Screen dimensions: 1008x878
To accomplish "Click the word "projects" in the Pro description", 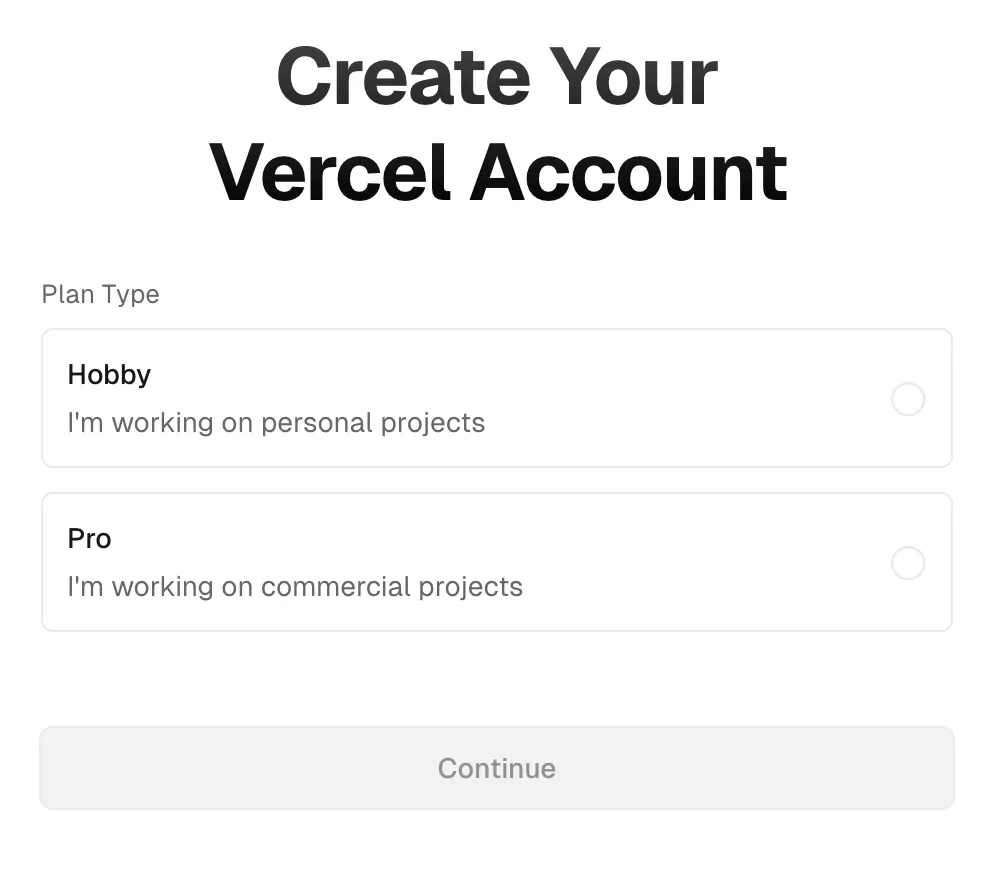I will click(470, 587).
